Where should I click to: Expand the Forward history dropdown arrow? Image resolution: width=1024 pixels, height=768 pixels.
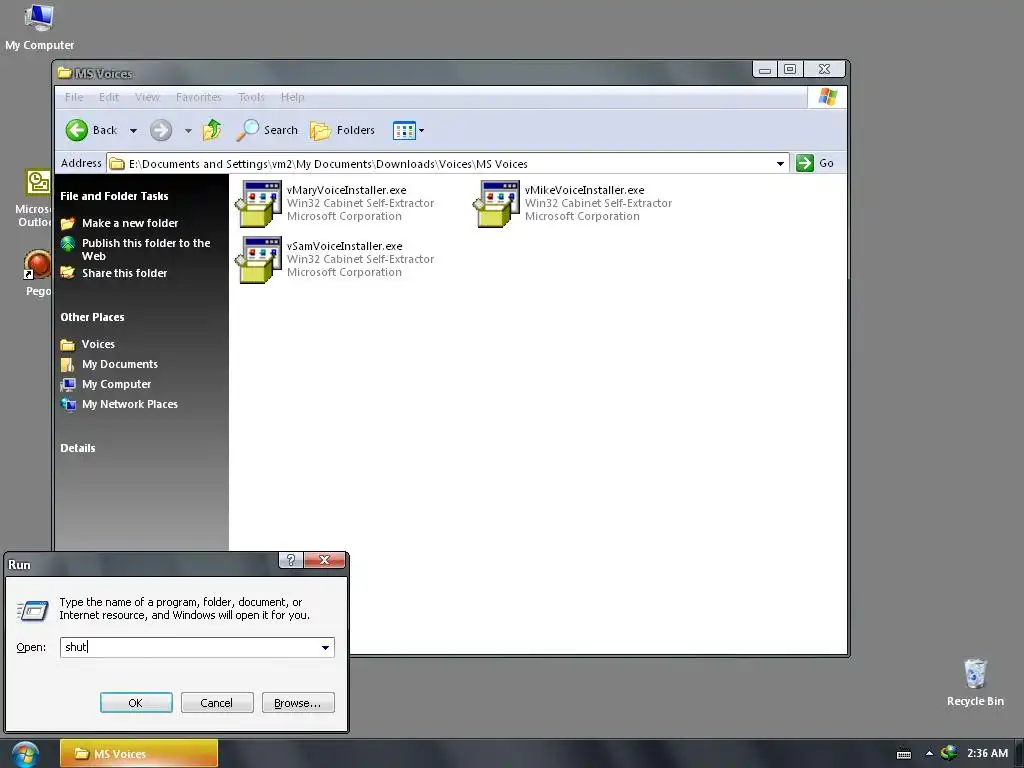(188, 131)
